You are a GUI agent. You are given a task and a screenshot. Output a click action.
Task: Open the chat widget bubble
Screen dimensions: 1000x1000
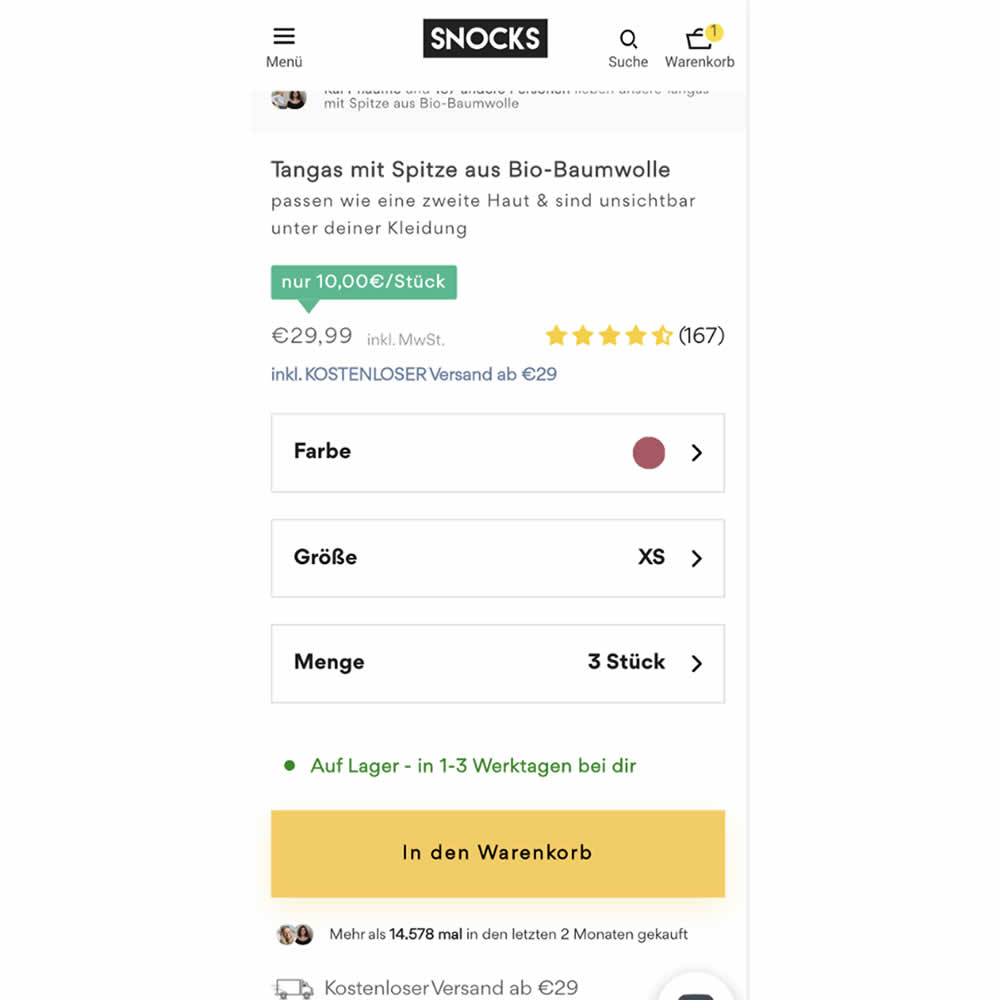pyautogui.click(x=696, y=990)
